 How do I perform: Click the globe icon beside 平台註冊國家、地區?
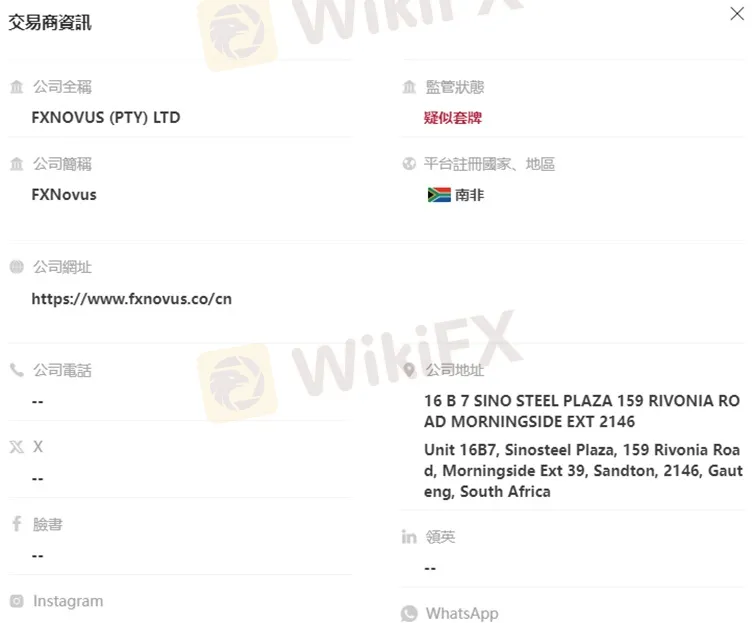click(409, 164)
